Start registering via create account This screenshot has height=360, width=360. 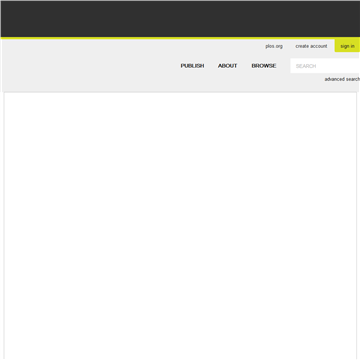click(311, 46)
